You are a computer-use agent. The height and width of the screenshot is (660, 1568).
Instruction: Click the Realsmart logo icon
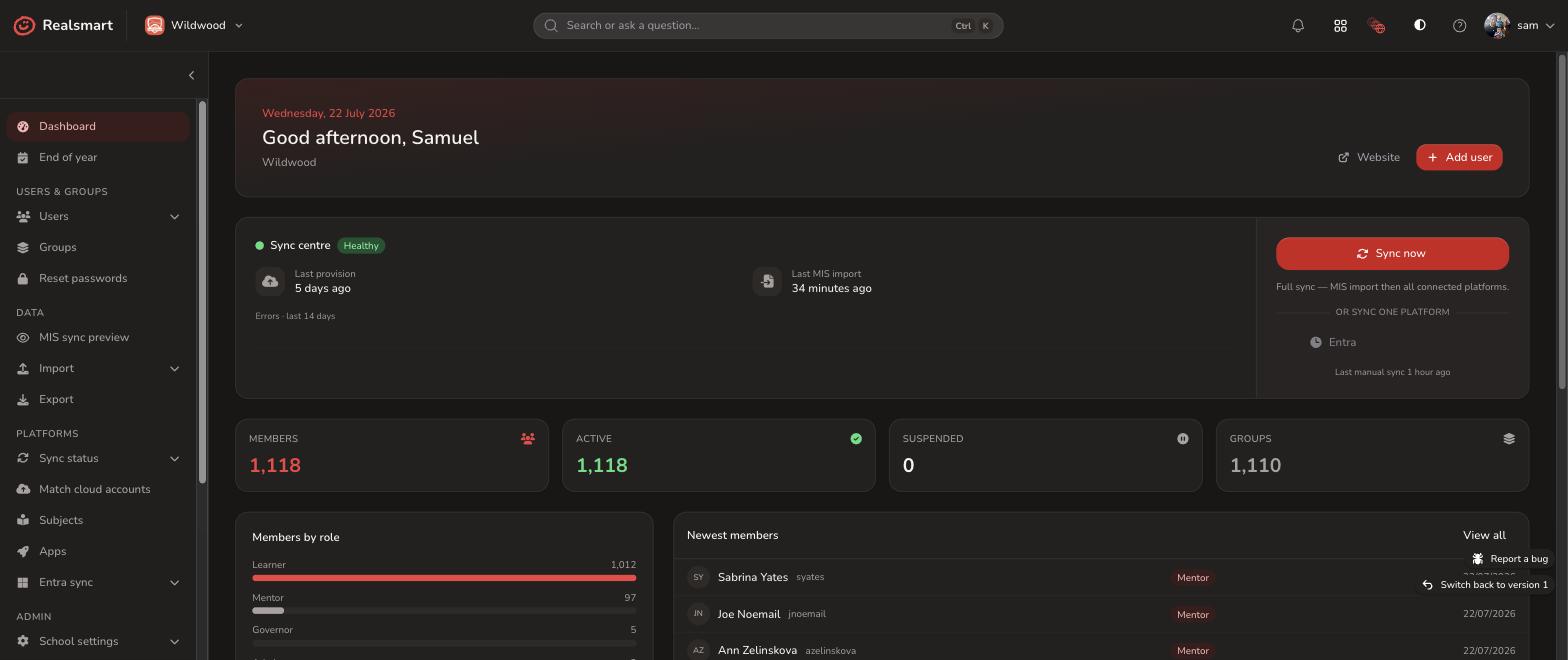coord(24,25)
